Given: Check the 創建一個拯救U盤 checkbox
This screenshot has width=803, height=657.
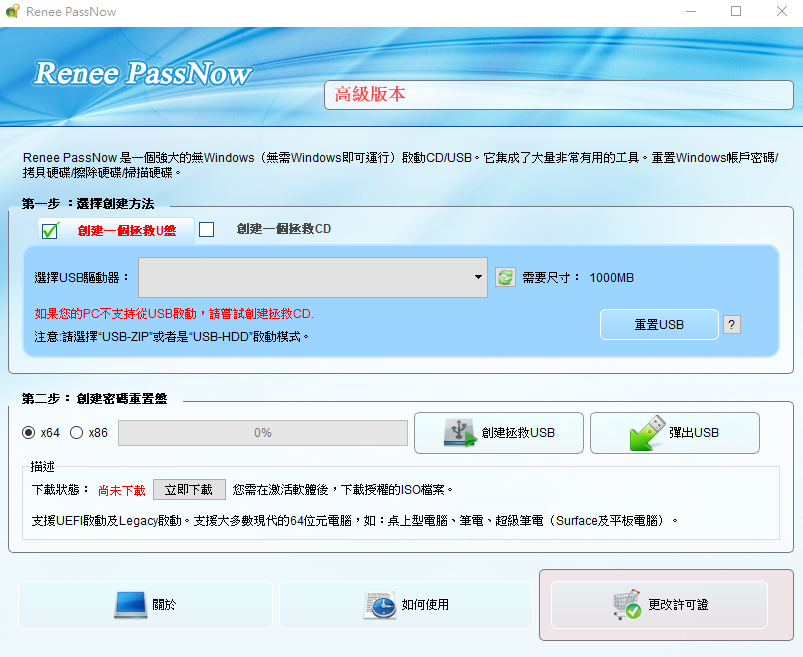Looking at the screenshot, I should (50, 230).
